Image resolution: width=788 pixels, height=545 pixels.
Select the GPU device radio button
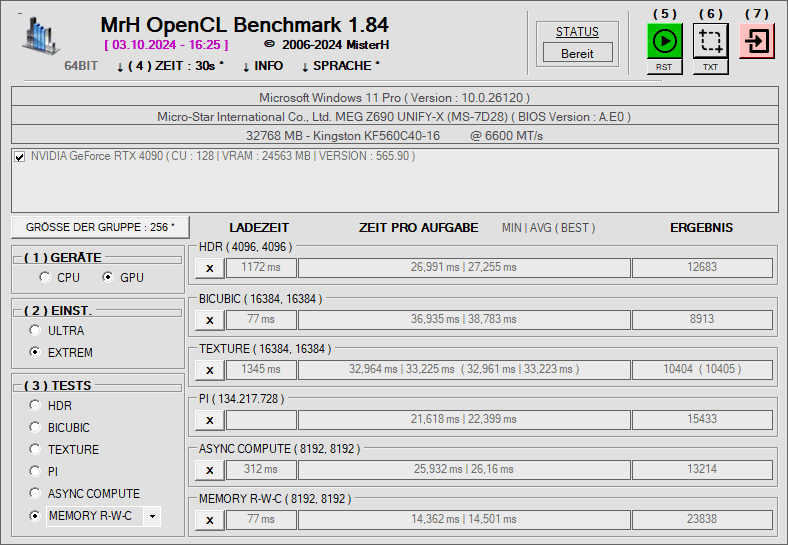[x=108, y=277]
